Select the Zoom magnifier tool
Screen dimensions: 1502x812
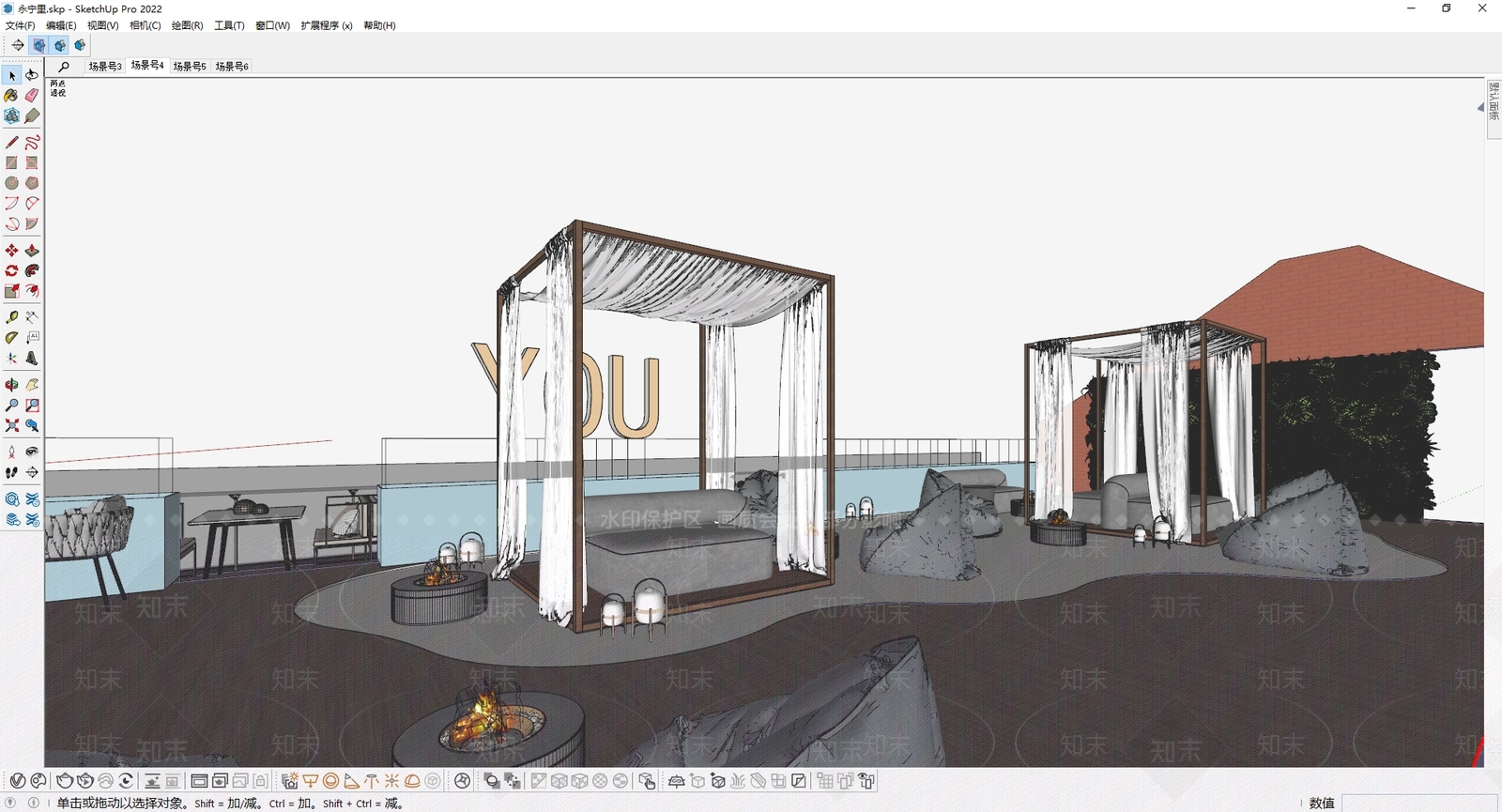[x=11, y=406]
